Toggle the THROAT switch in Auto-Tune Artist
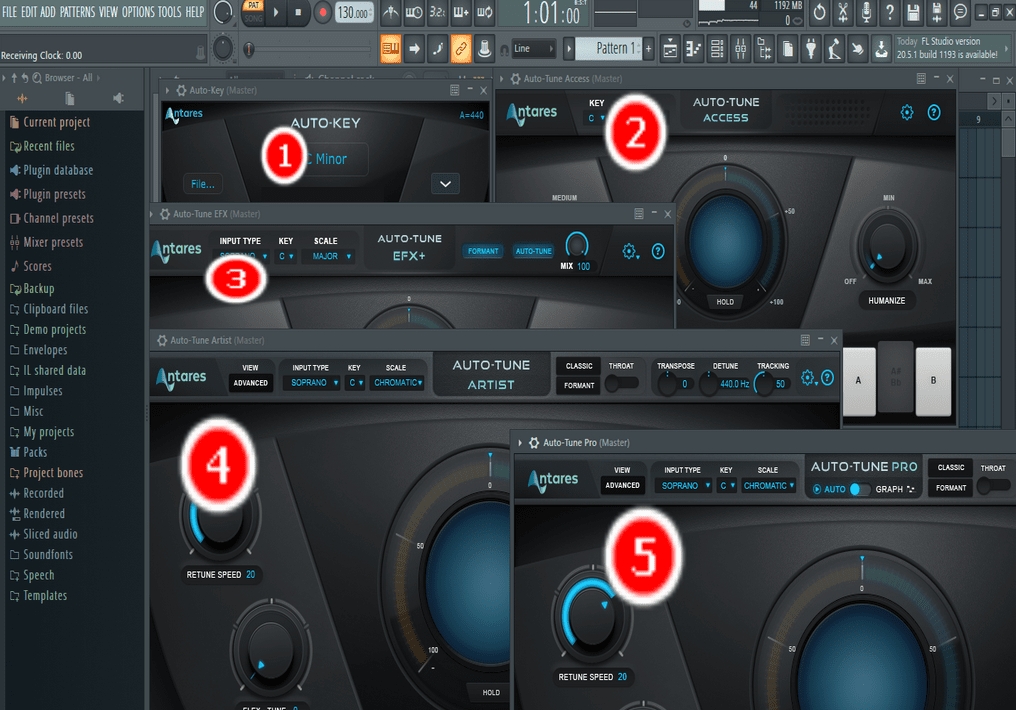Viewport: 1016px width, 710px height. point(622,384)
